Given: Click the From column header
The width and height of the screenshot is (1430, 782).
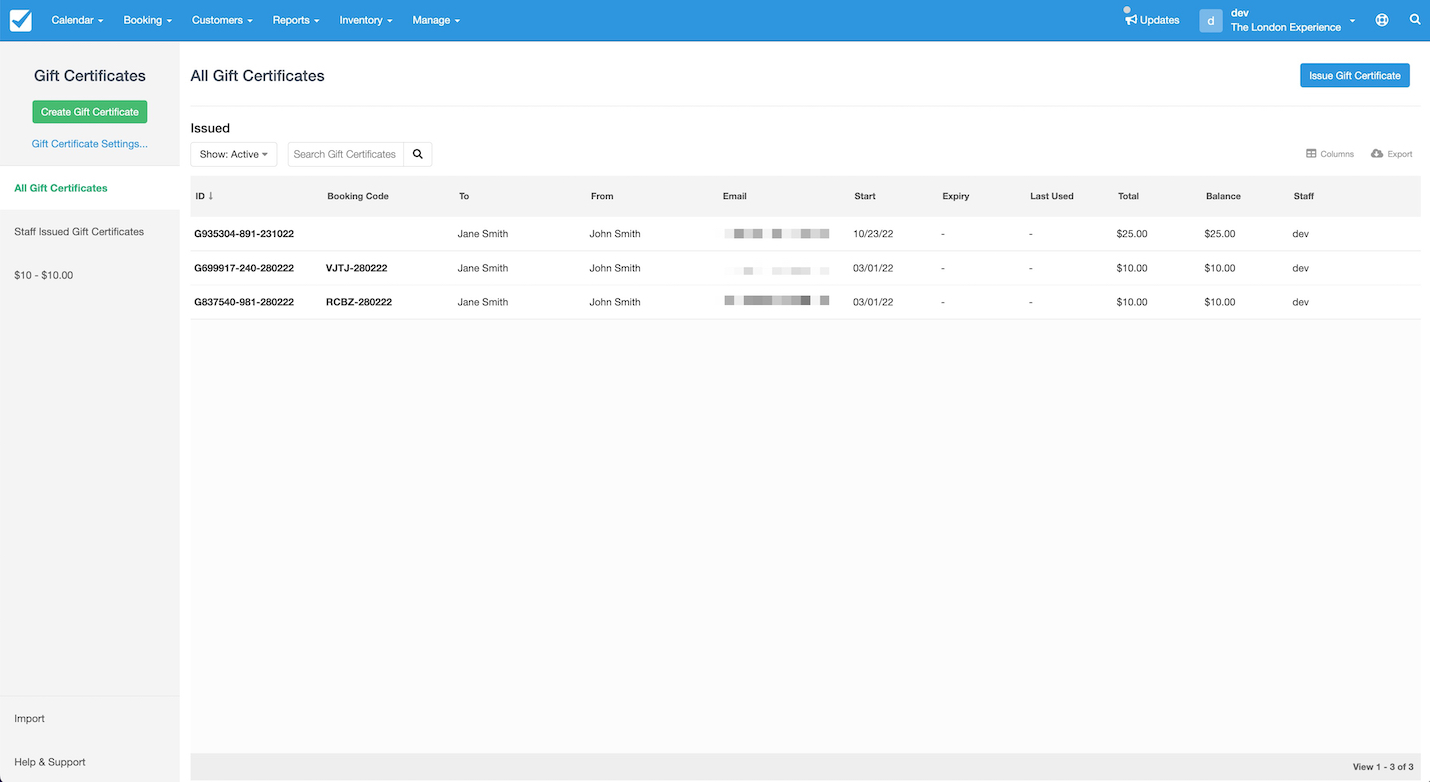Looking at the screenshot, I should [x=602, y=196].
